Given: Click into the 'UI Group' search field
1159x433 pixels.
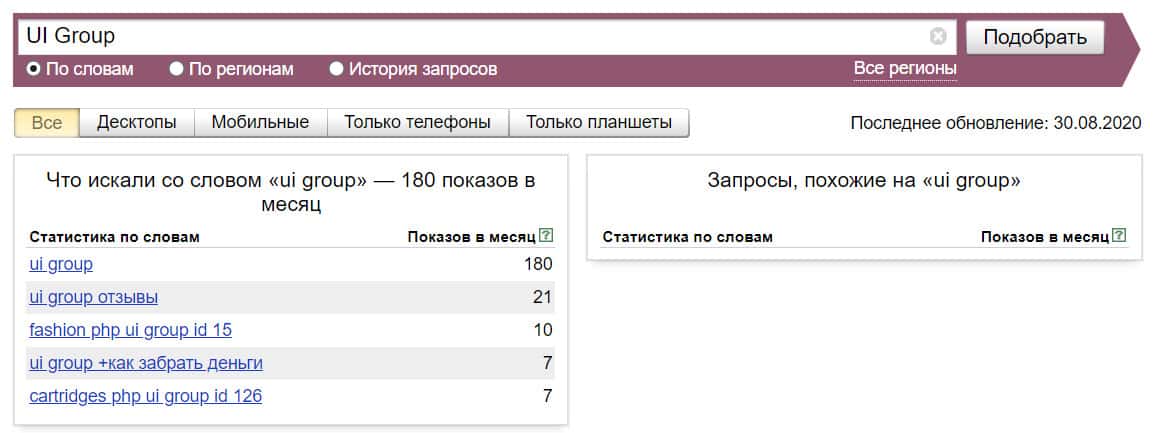Looking at the screenshot, I should [470, 37].
